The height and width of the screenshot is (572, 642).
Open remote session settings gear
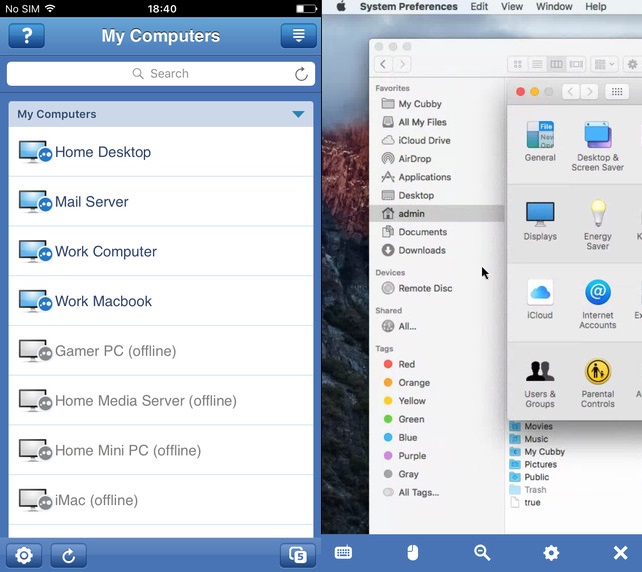pyautogui.click(x=551, y=553)
